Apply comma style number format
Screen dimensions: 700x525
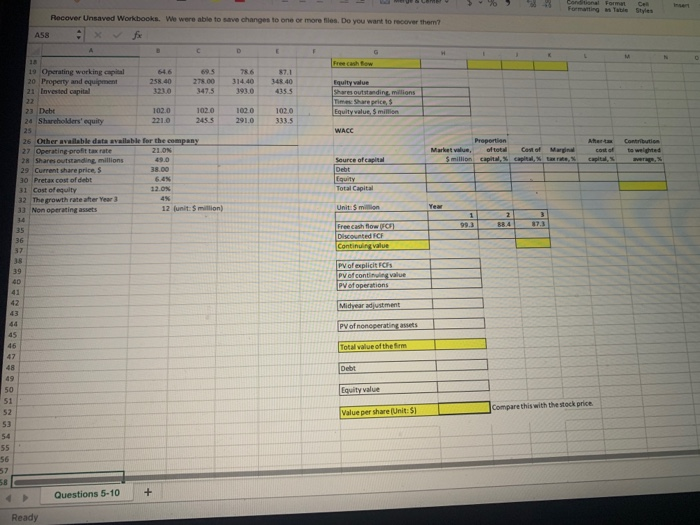click(x=508, y=4)
